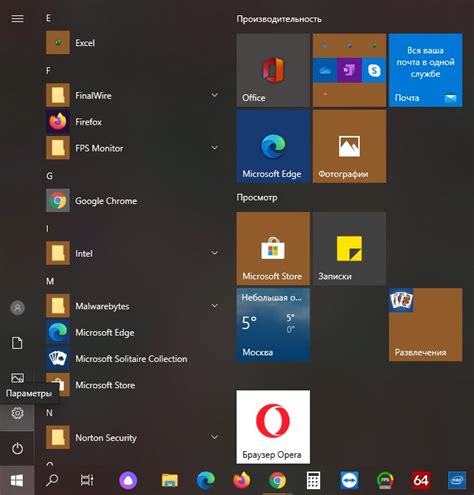
Task: Open Microsoft Edge on the taskbar
Action: (x=206, y=480)
